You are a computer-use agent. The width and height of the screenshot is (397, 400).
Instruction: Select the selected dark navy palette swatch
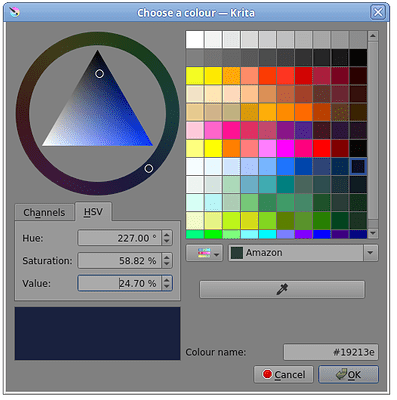click(x=358, y=166)
